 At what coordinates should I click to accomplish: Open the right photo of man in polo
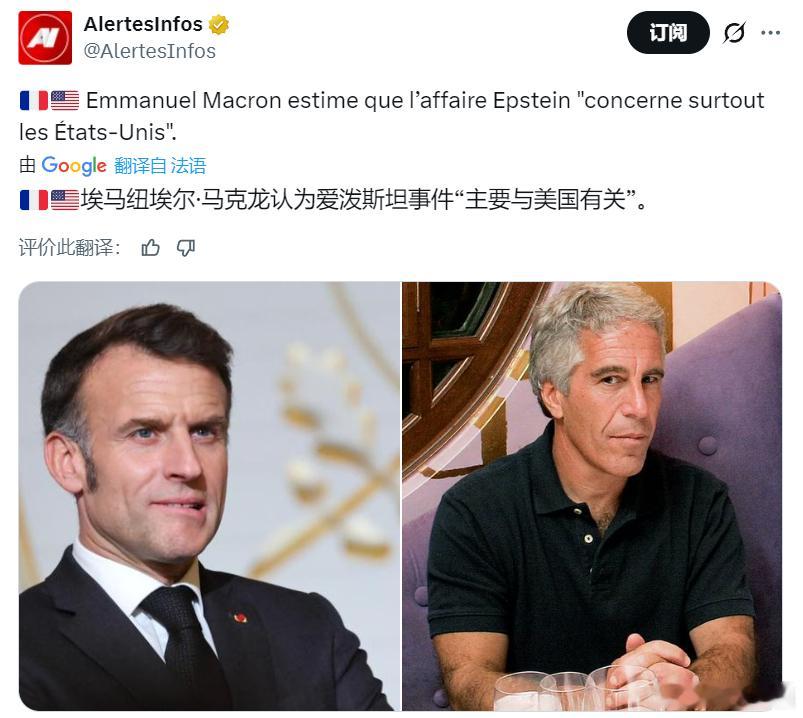pyautogui.click(x=592, y=496)
